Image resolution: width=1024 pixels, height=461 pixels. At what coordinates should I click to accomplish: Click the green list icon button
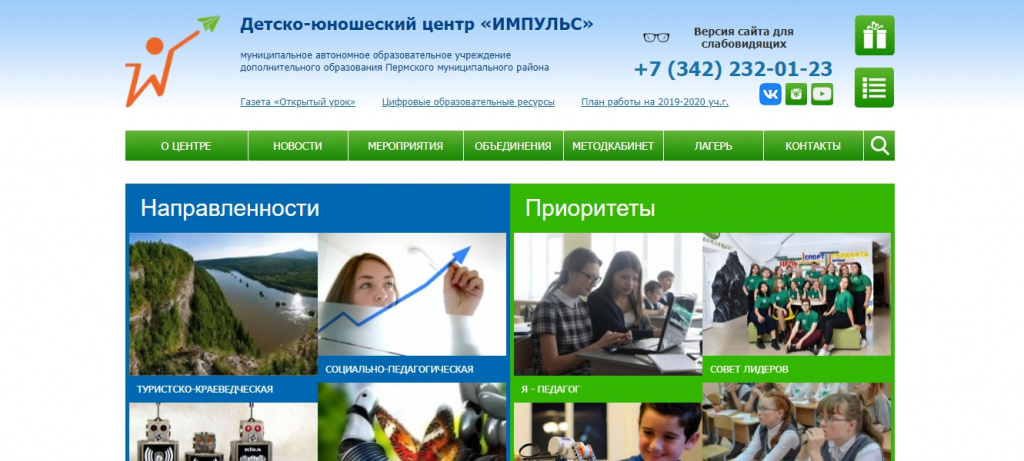tap(874, 87)
